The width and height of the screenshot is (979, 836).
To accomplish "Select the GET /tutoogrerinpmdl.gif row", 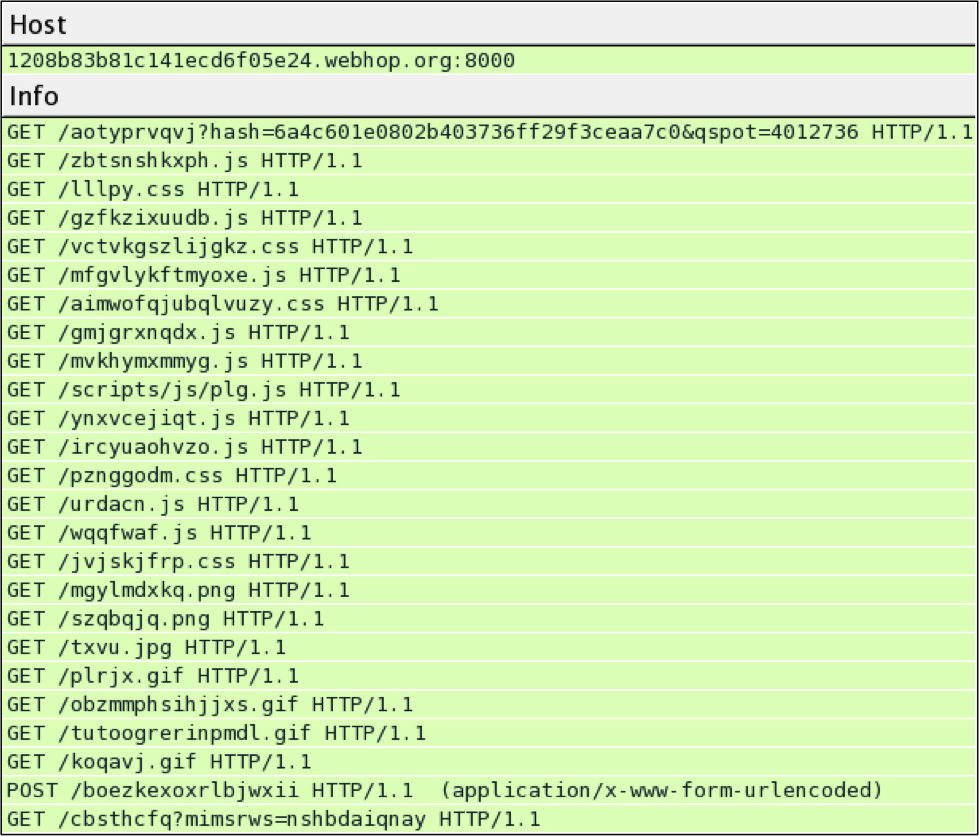I will coord(489,734).
